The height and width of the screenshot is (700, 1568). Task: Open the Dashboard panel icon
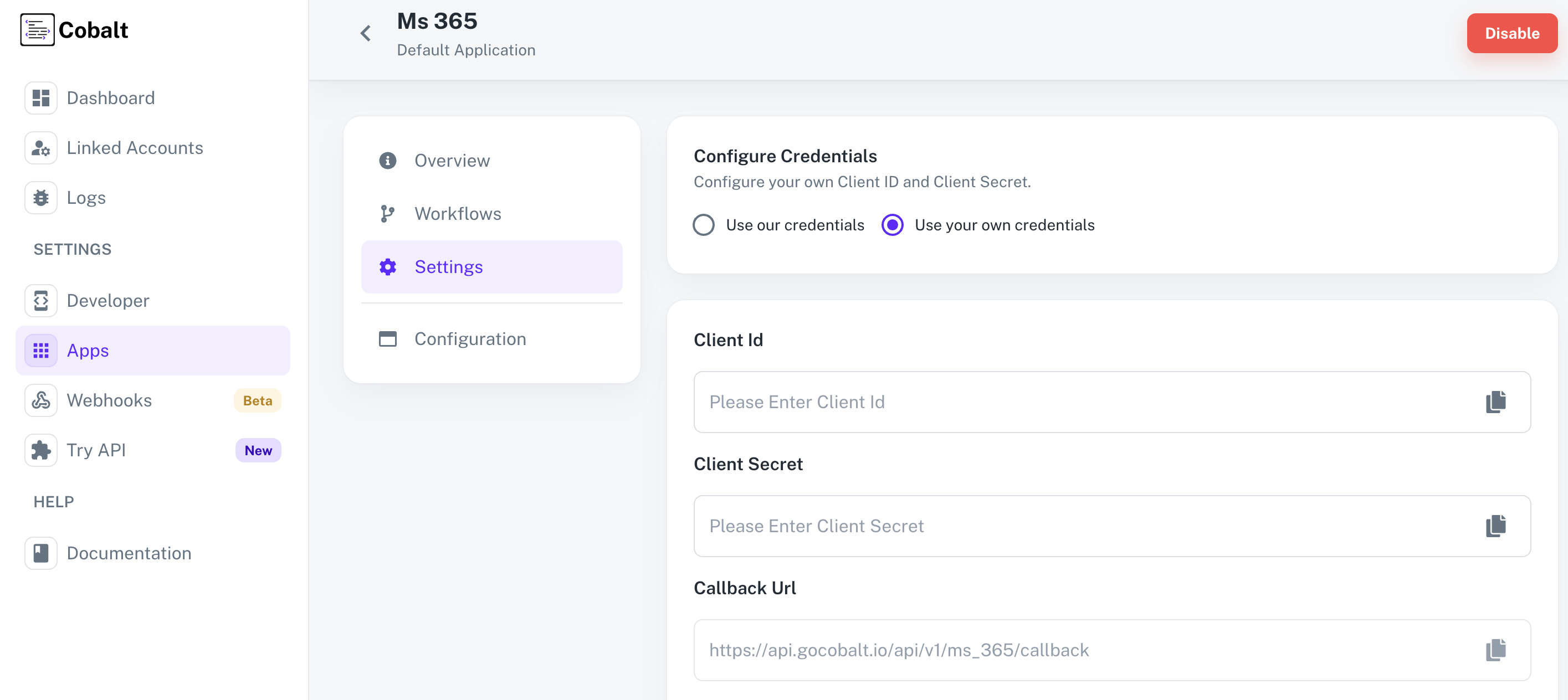(40, 97)
